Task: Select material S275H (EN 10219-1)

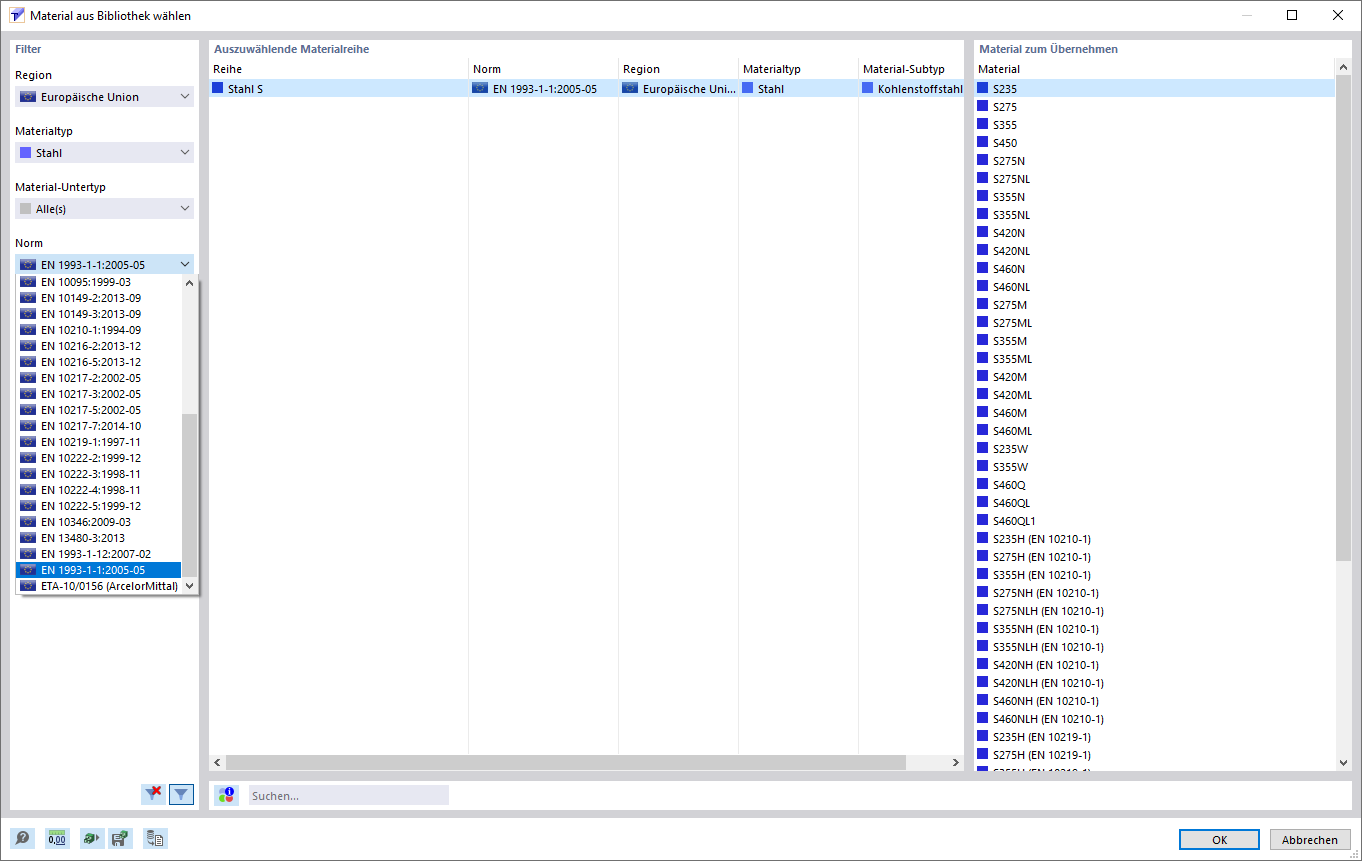Action: point(1155,755)
